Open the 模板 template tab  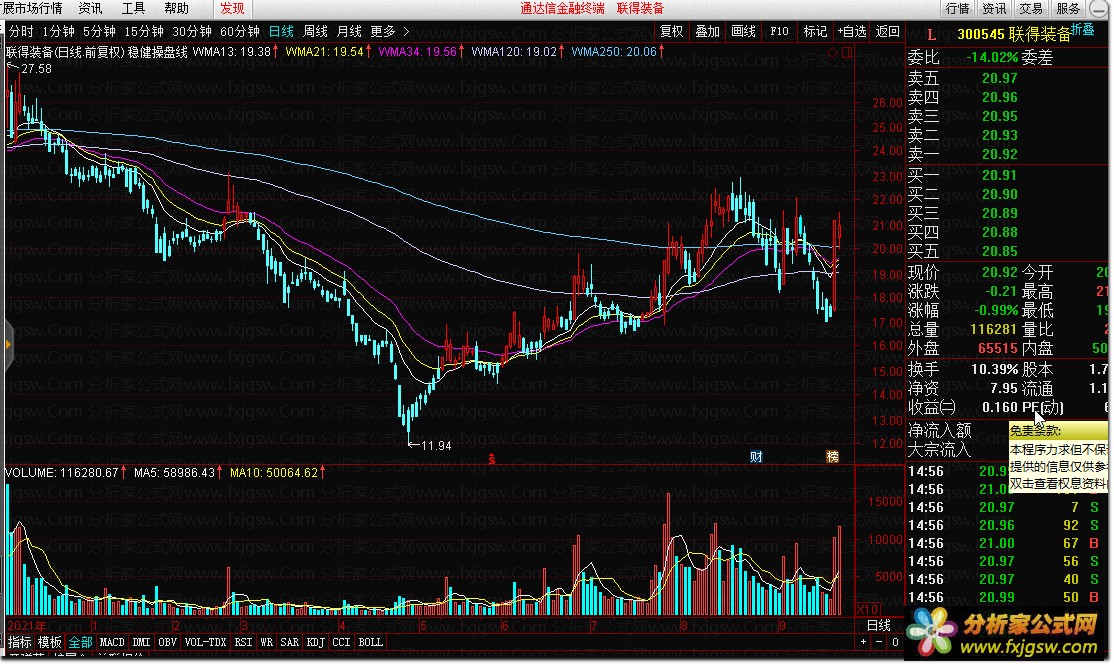click(50, 642)
